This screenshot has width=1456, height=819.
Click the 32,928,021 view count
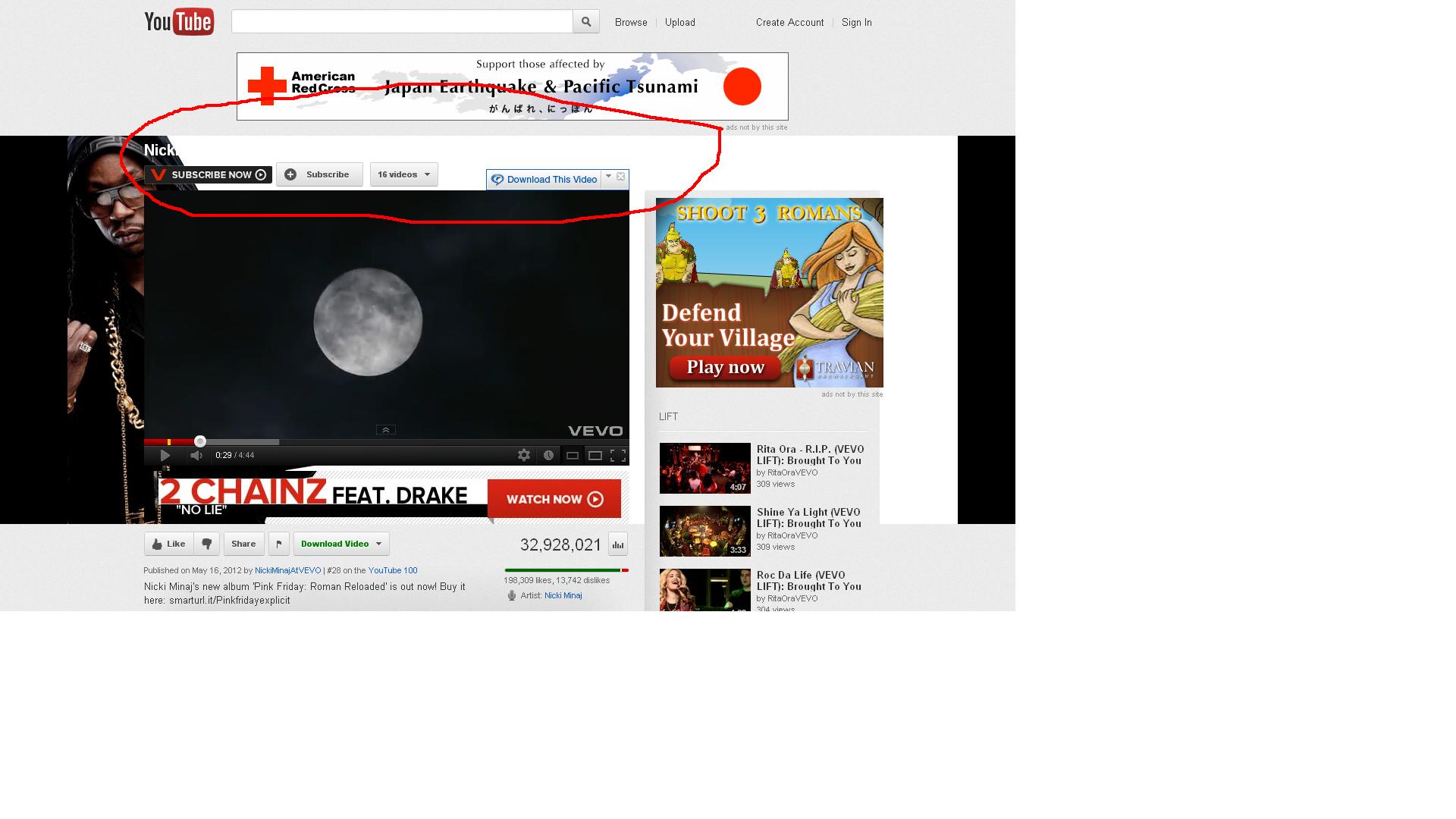point(560,544)
